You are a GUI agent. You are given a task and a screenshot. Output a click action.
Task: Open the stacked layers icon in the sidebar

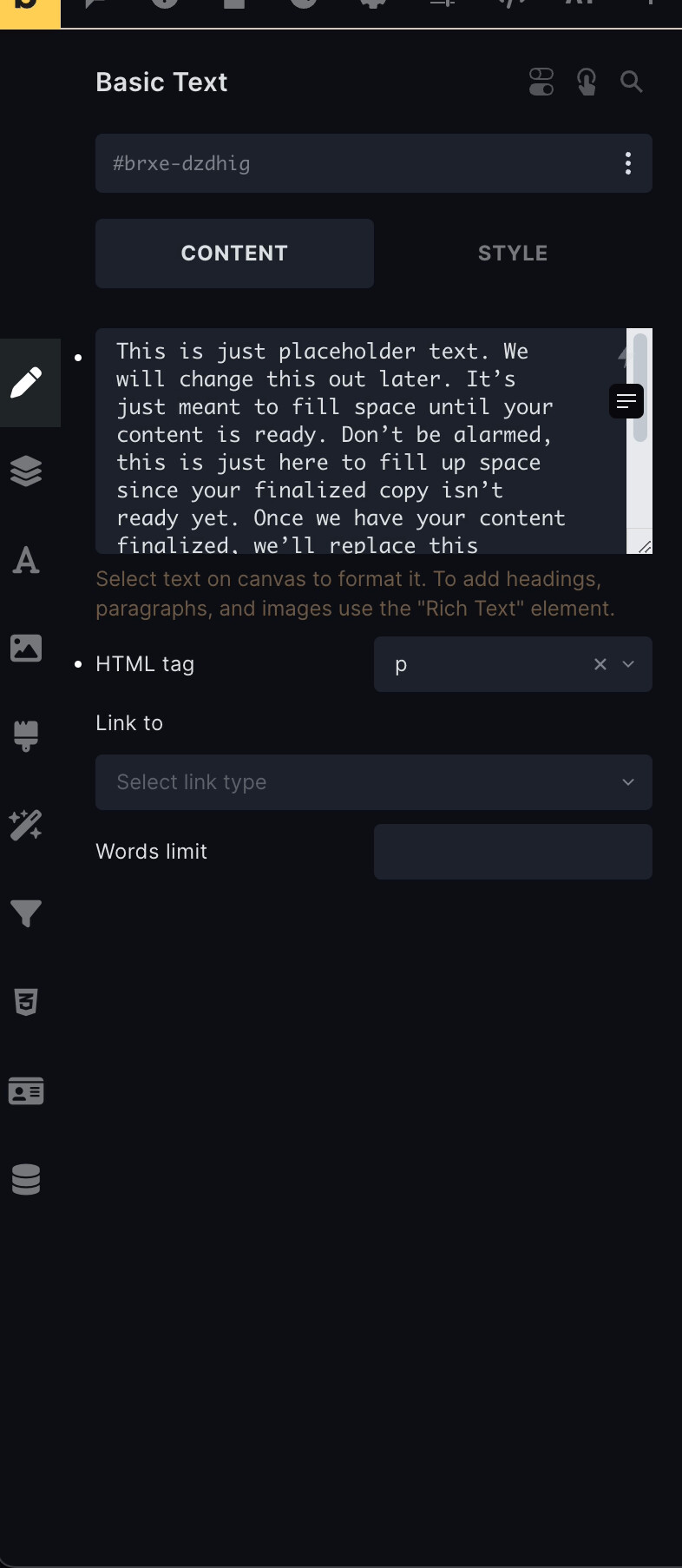26,471
